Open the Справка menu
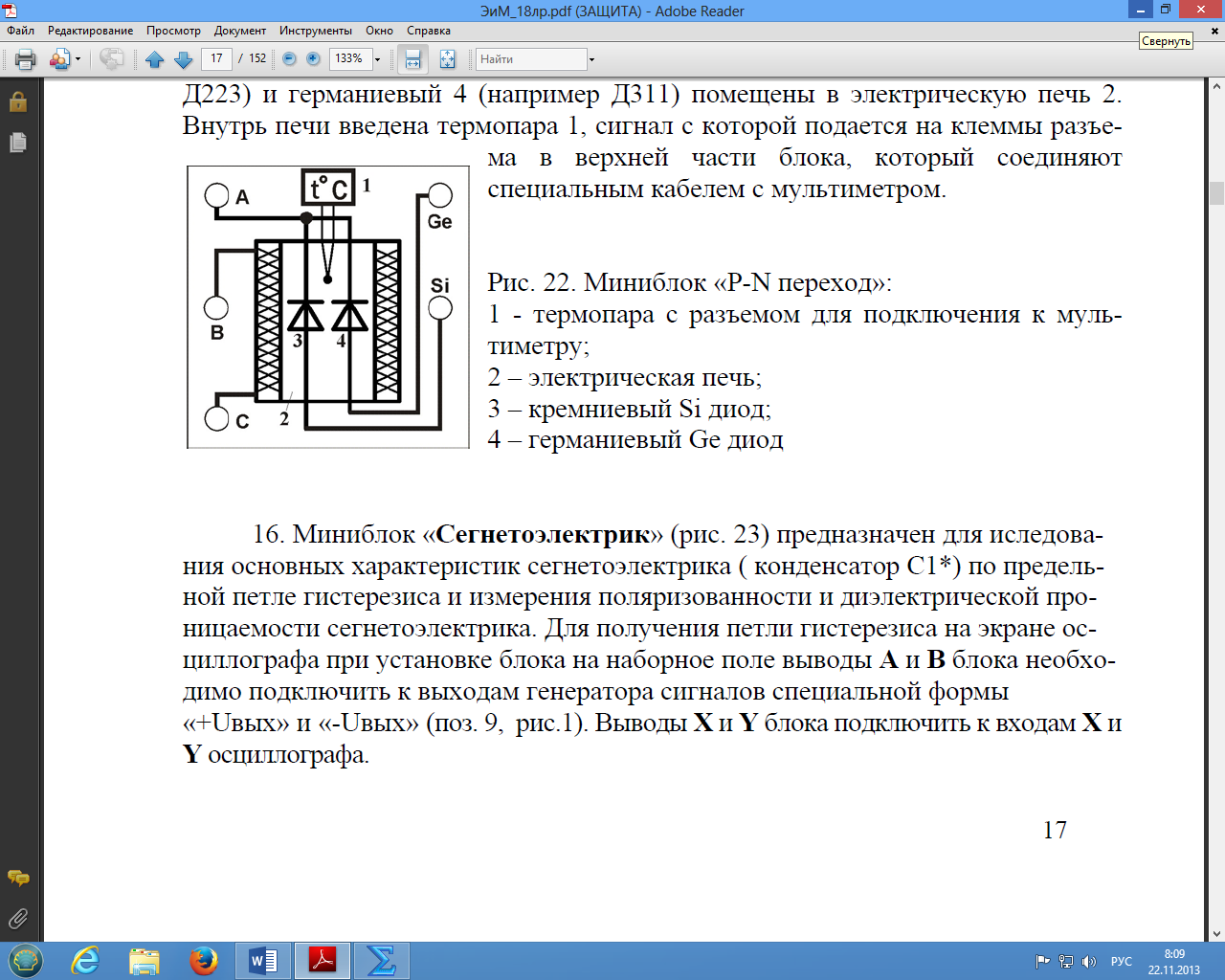1225x980 pixels. (429, 31)
